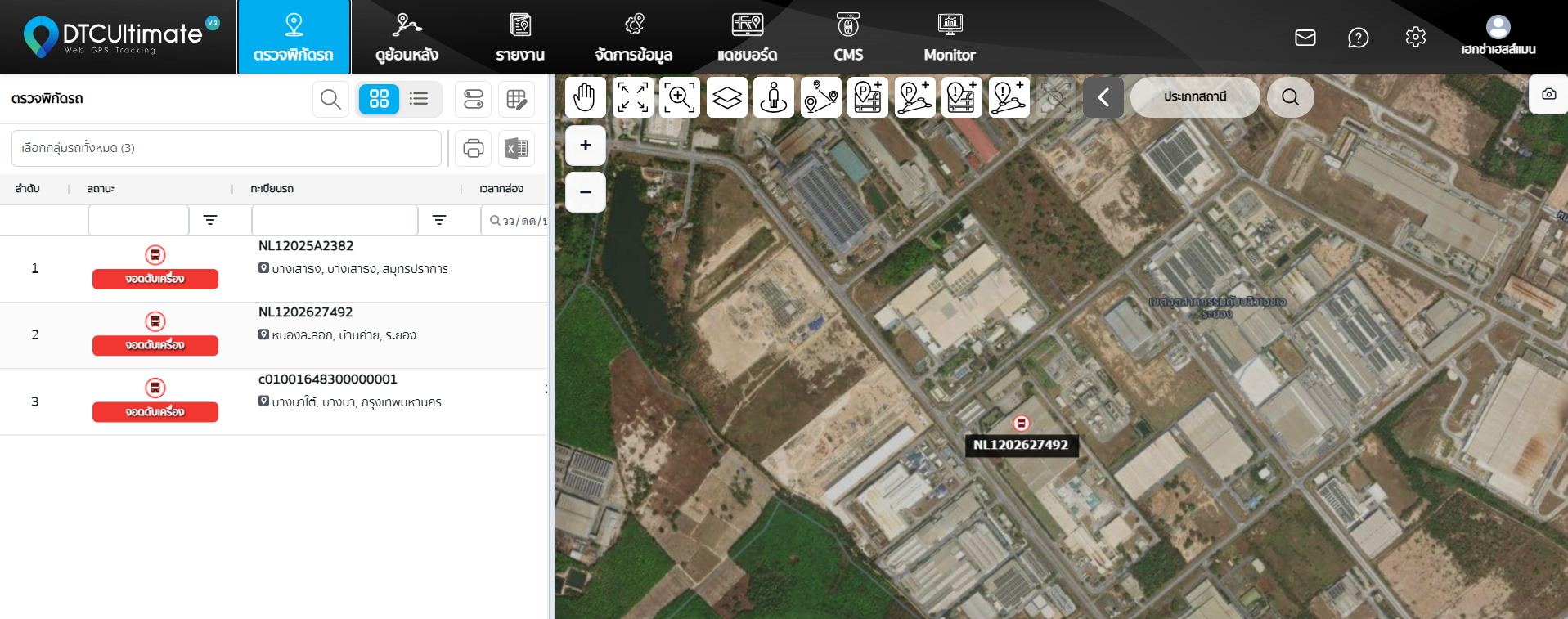Image resolution: width=1568 pixels, height=619 pixels.
Task: Open the edit table columns icon
Action: tap(517, 99)
